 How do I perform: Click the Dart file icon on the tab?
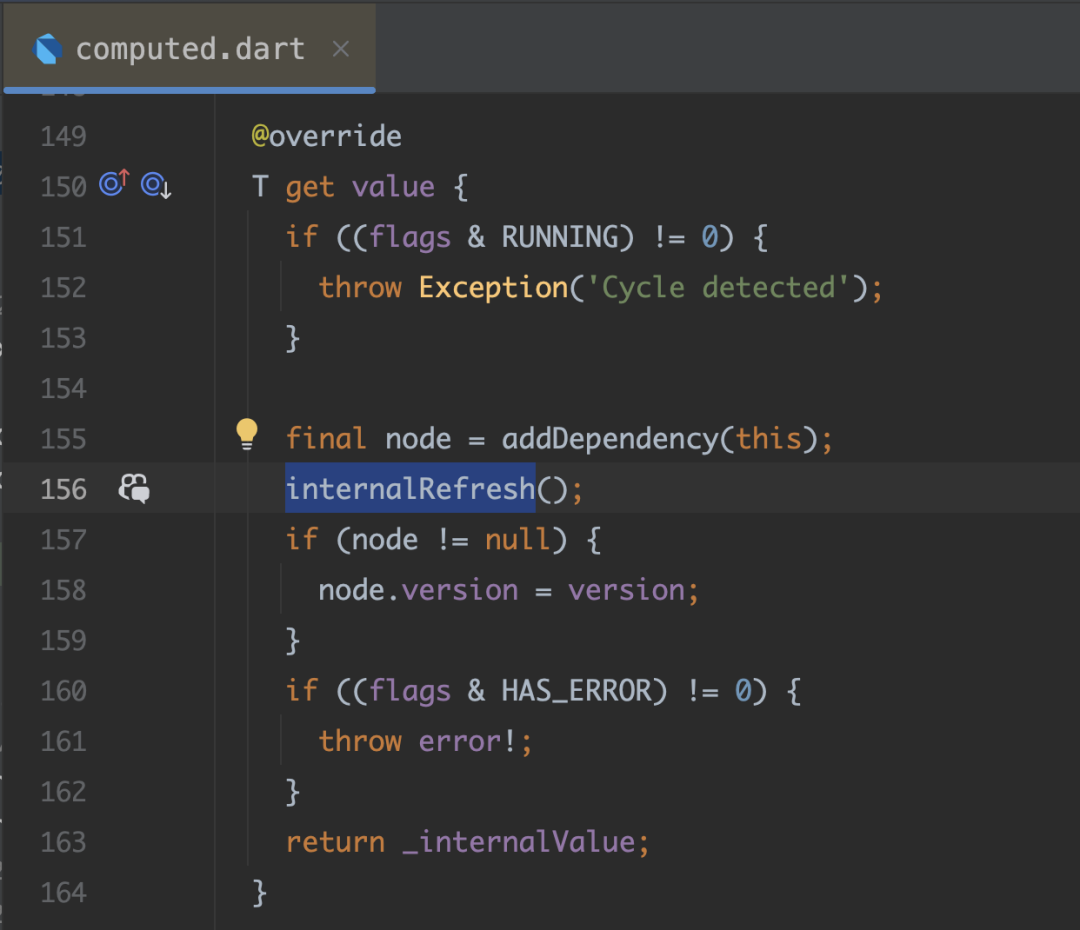pos(47,49)
